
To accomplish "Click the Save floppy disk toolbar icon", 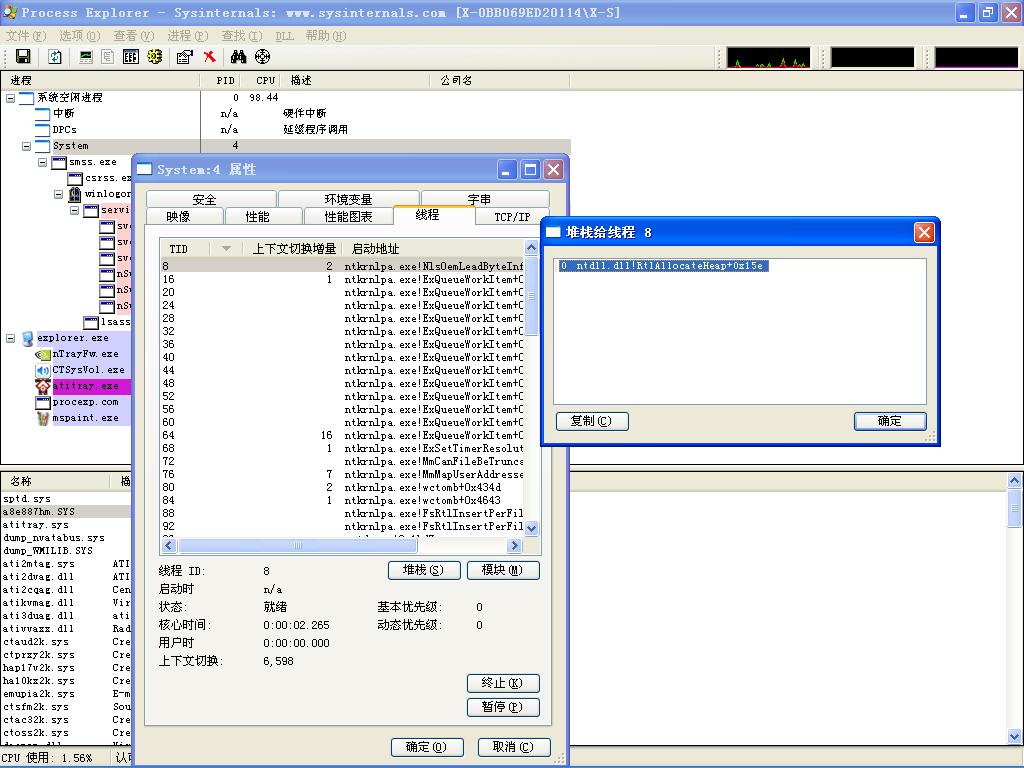I will pyautogui.click(x=23, y=57).
